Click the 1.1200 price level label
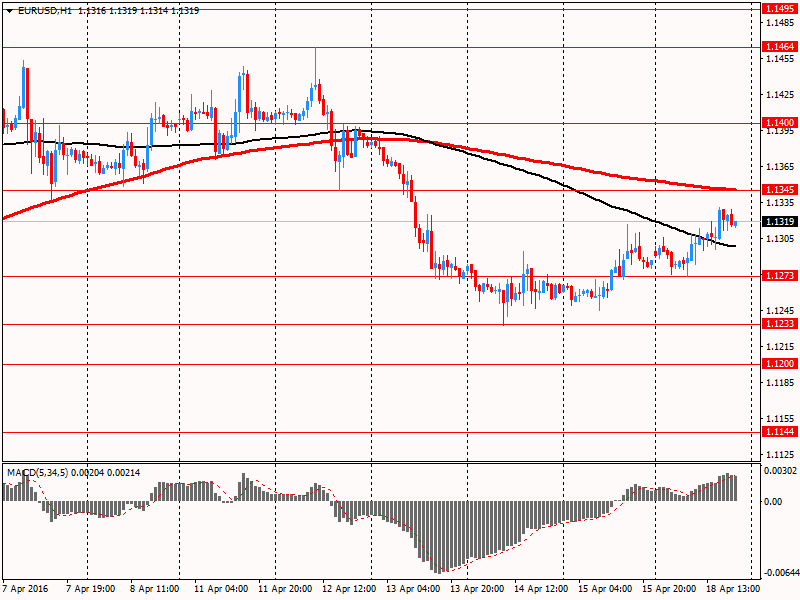The image size is (800, 600). (x=780, y=363)
